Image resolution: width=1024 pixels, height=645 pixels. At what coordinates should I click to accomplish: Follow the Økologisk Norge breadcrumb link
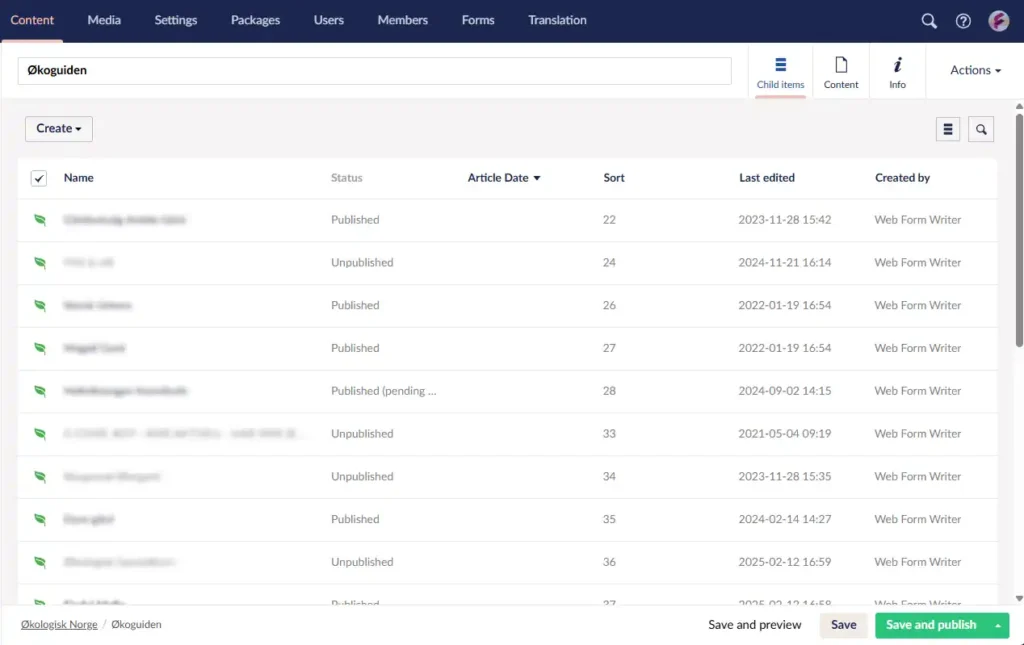(58, 624)
